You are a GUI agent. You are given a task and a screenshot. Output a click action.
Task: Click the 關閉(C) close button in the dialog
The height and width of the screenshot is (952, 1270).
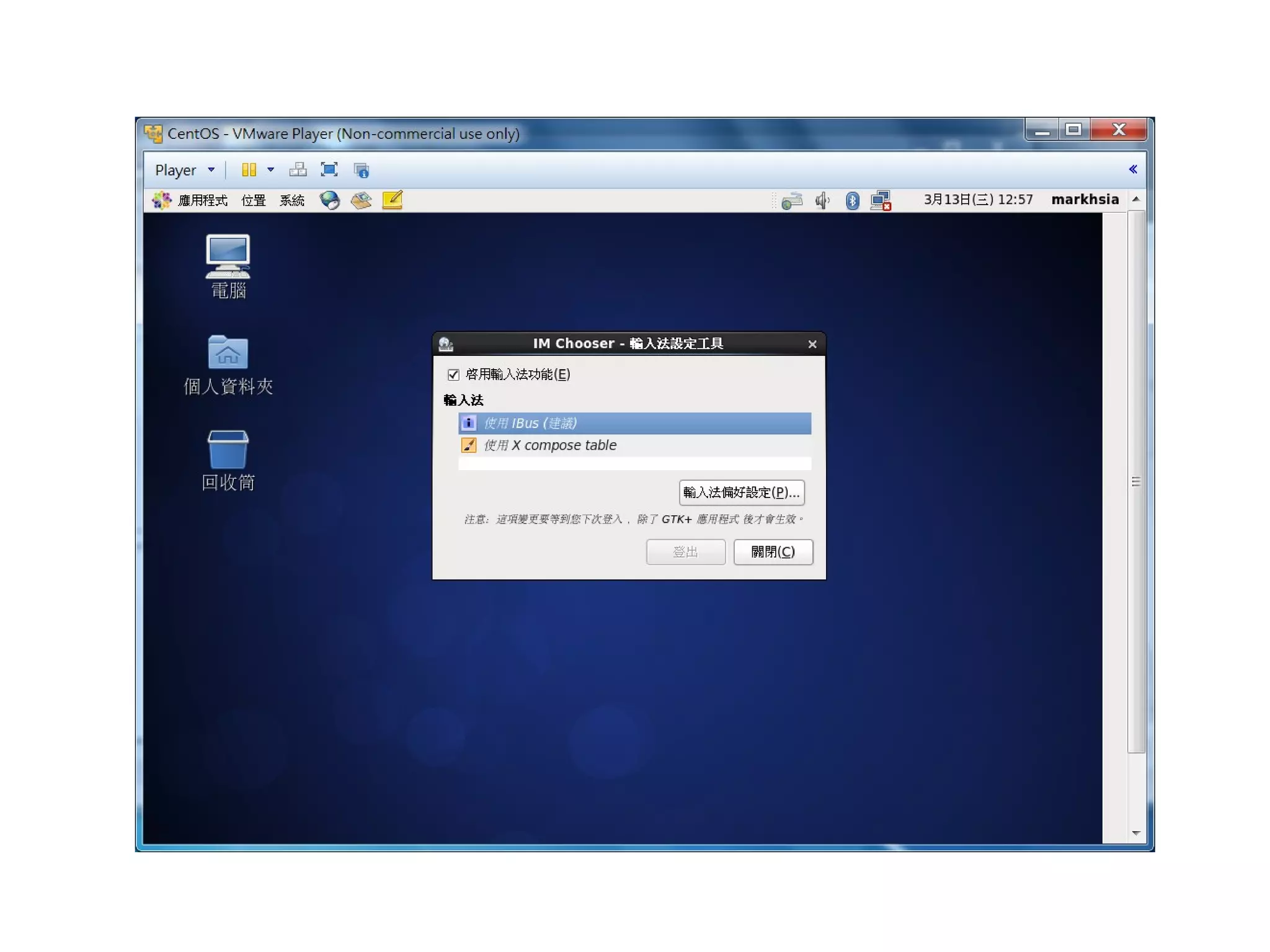click(x=773, y=552)
